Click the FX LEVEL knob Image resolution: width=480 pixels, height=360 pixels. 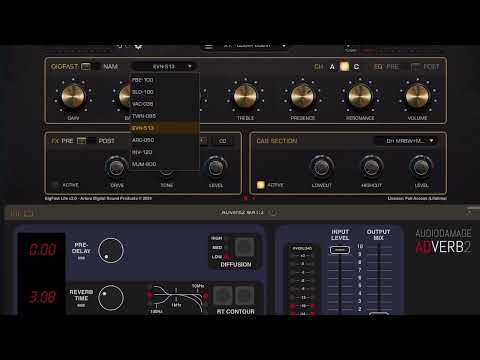(216, 167)
